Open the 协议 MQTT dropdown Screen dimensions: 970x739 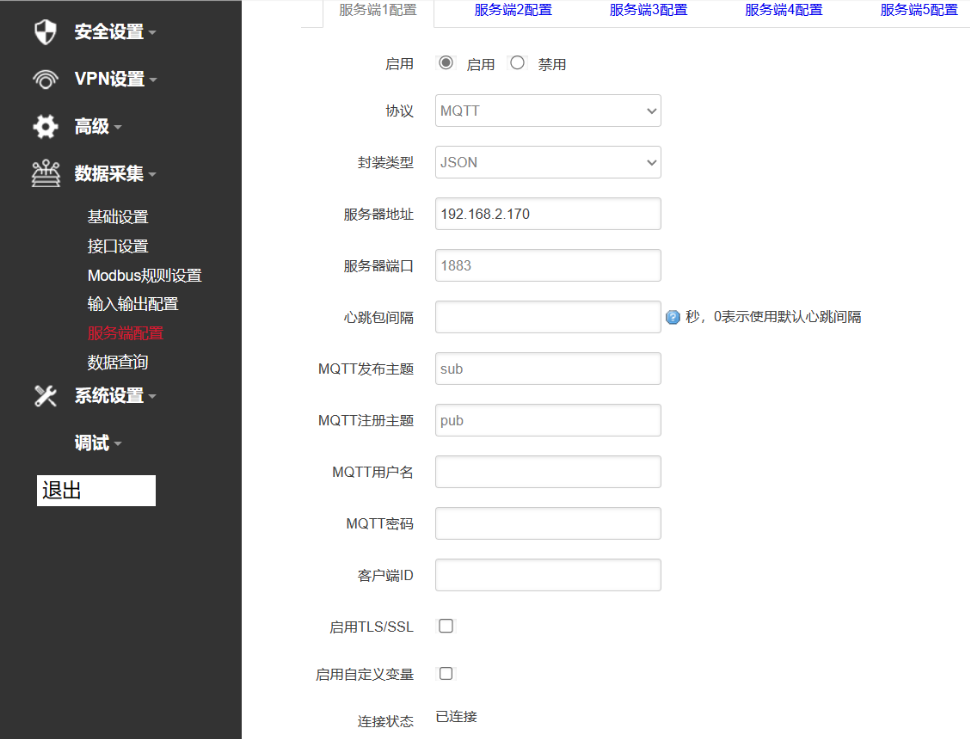click(x=548, y=111)
